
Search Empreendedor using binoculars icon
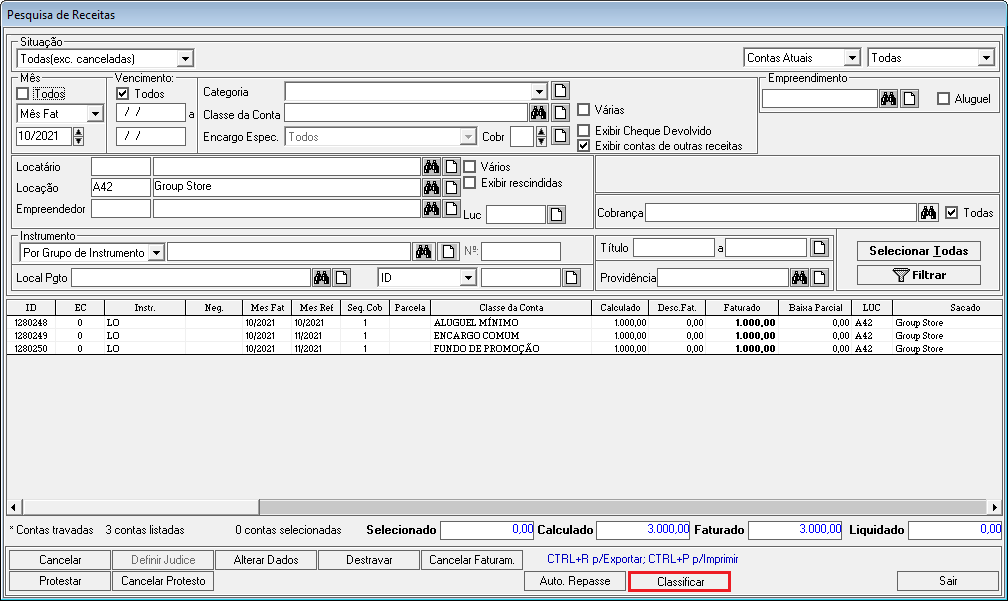[431, 208]
